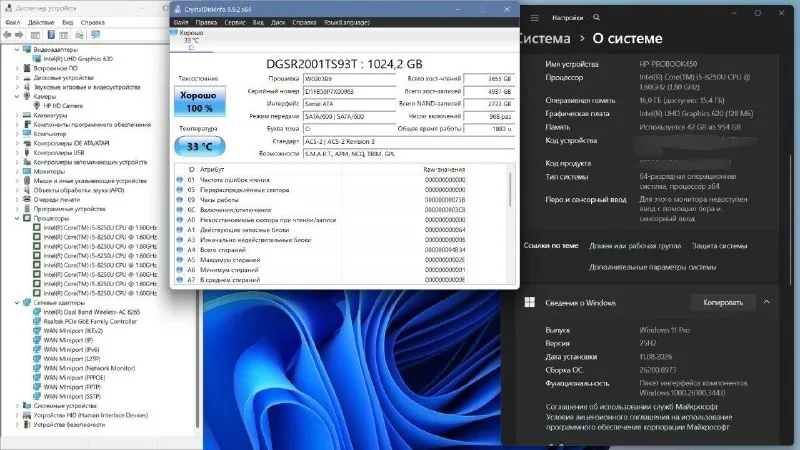Image resolution: width=800 pixels, height=450 pixels.
Task: Collapse the Сетевые адаптеры tree node
Action: click(x=17, y=303)
